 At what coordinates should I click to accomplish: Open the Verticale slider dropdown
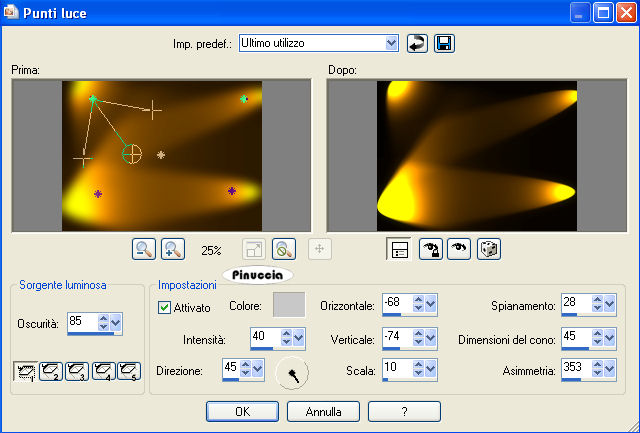pos(431,338)
